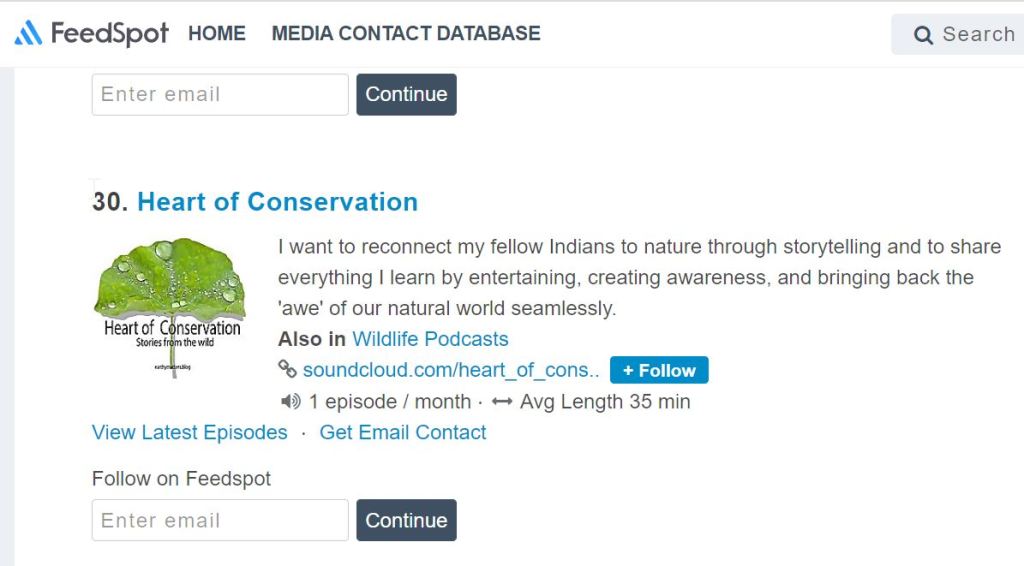Click the FeedSpot logo icon
This screenshot has width=1024, height=566.
coord(28,34)
